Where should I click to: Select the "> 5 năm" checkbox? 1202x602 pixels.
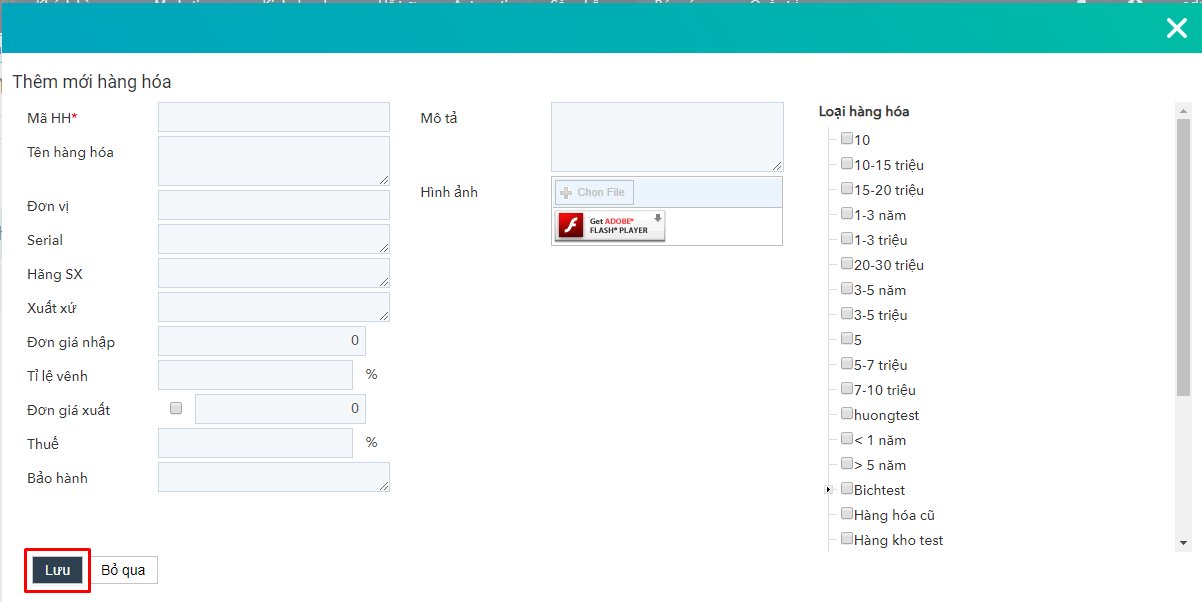(847, 464)
